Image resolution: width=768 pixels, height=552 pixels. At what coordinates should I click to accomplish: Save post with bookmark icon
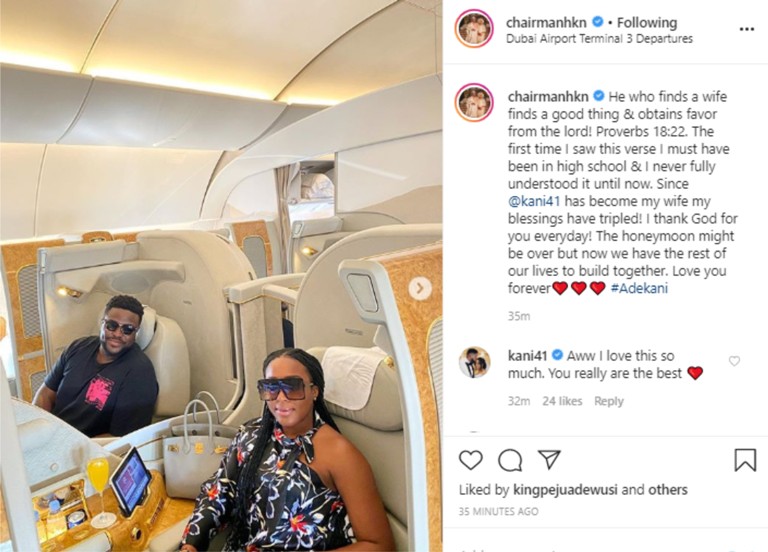745,460
